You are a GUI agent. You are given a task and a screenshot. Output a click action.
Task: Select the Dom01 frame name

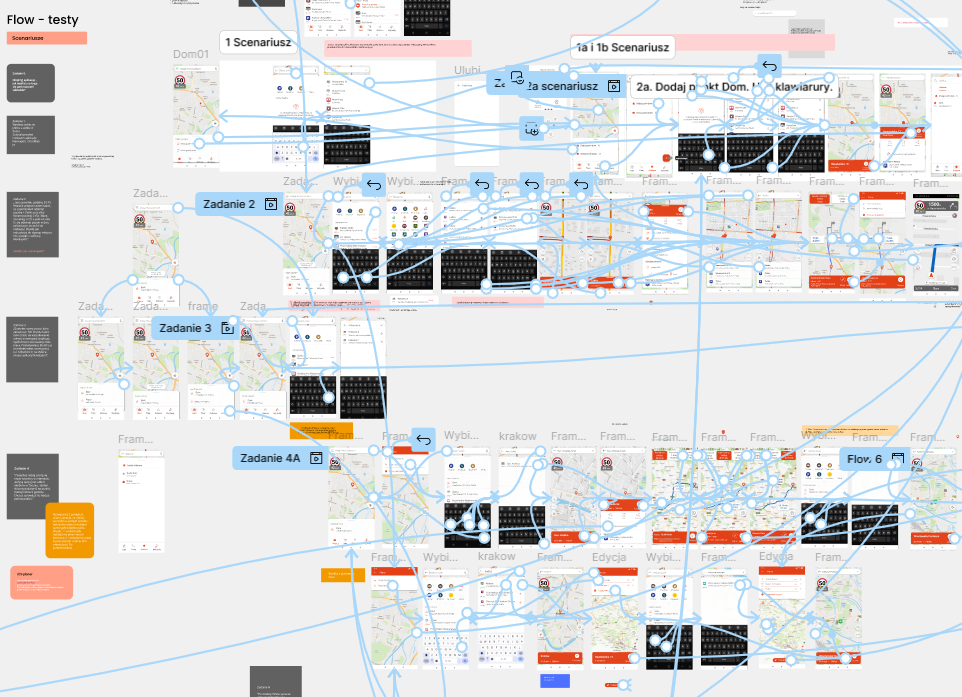click(190, 54)
